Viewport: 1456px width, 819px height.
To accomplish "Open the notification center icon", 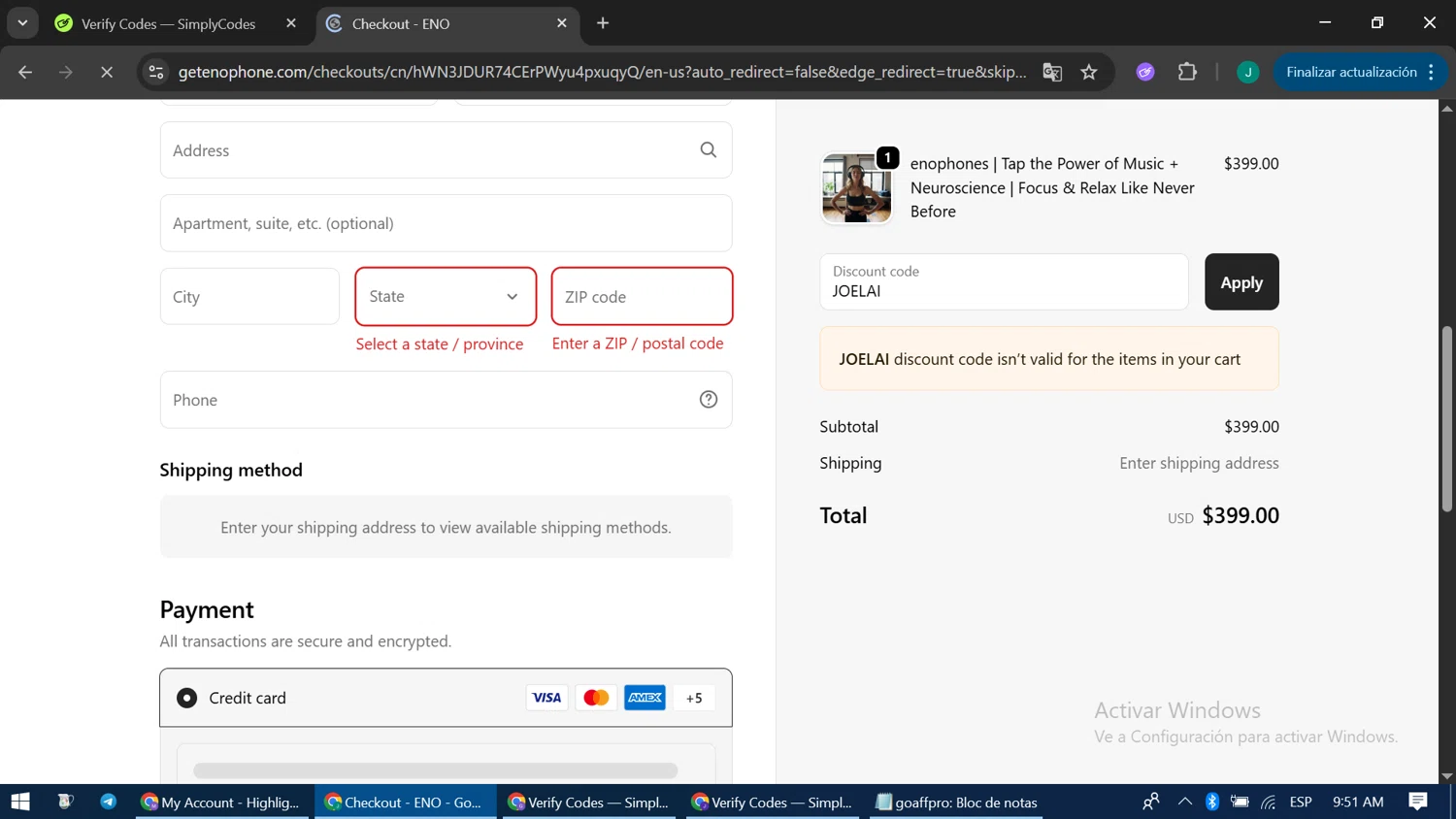I will pos(1418,802).
